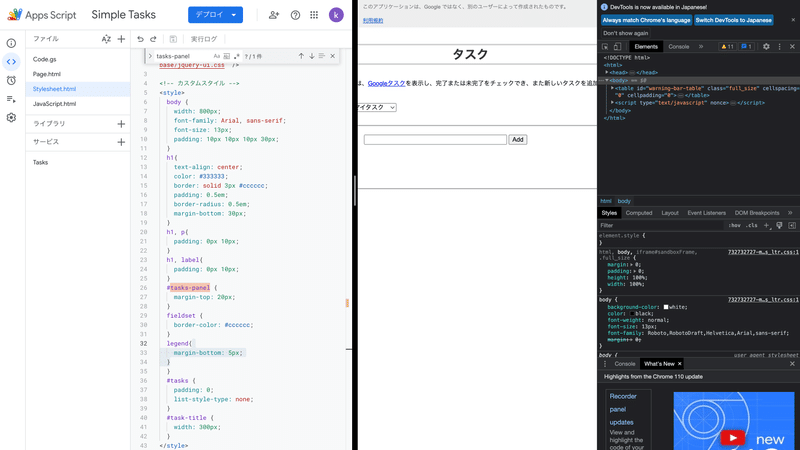Click Always match Chrome's language button
The image size is (800, 450).
[x=646, y=20]
